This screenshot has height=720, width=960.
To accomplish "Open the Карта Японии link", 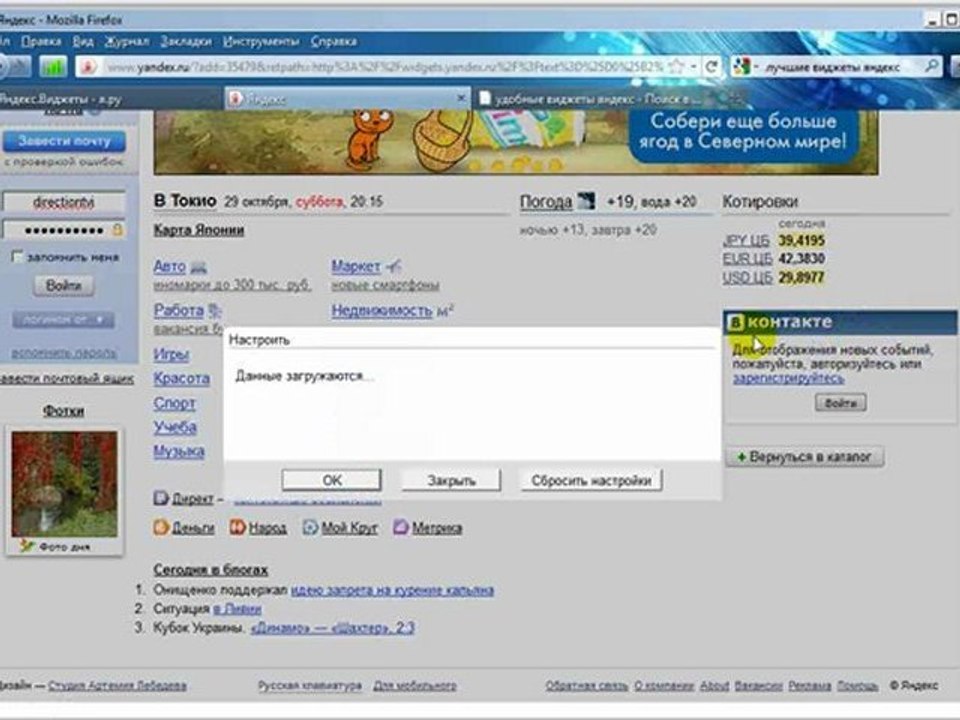I will (199, 230).
